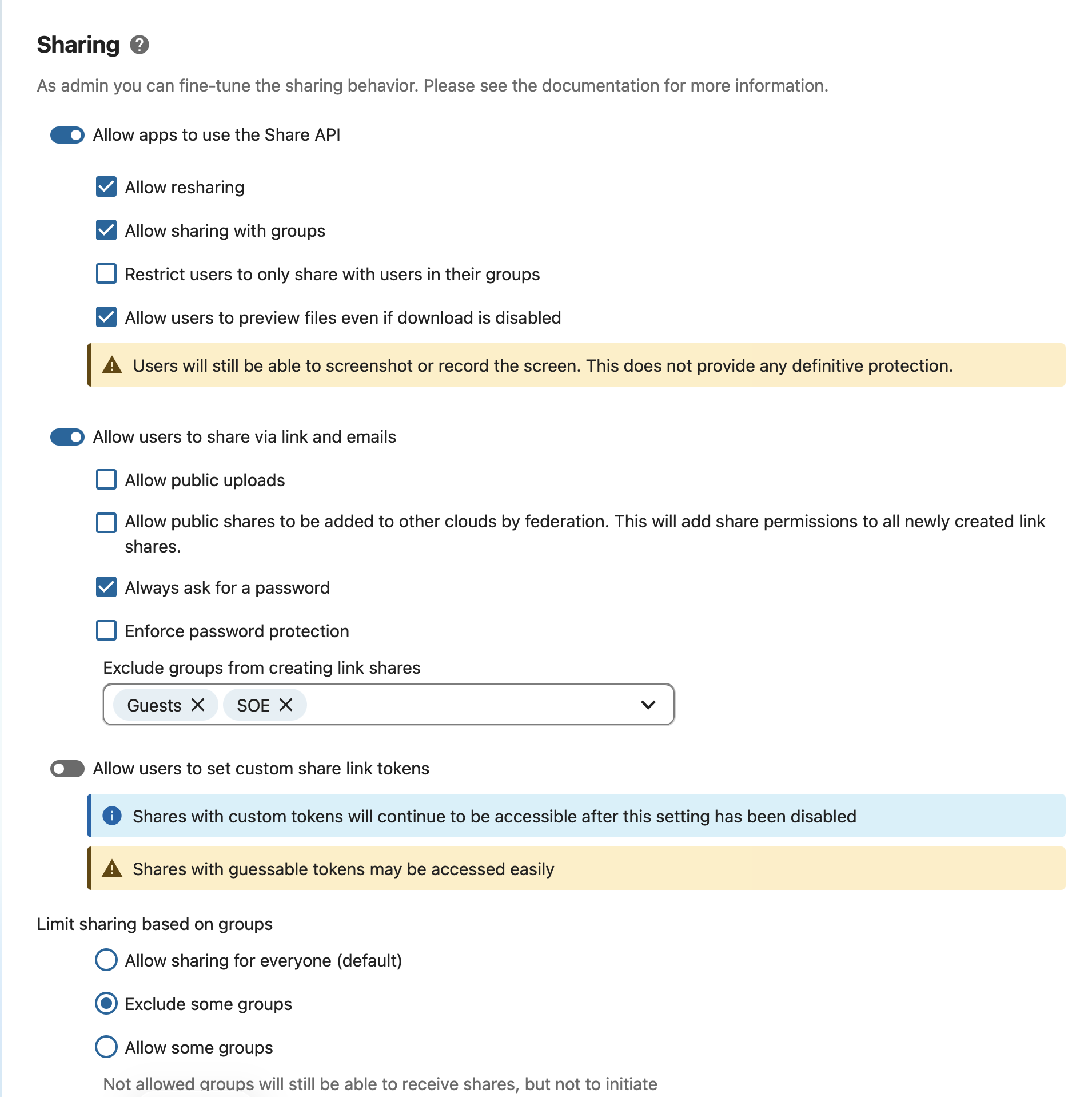Disable Allow apps to use the Share API
1092x1097 pixels.
point(67,135)
